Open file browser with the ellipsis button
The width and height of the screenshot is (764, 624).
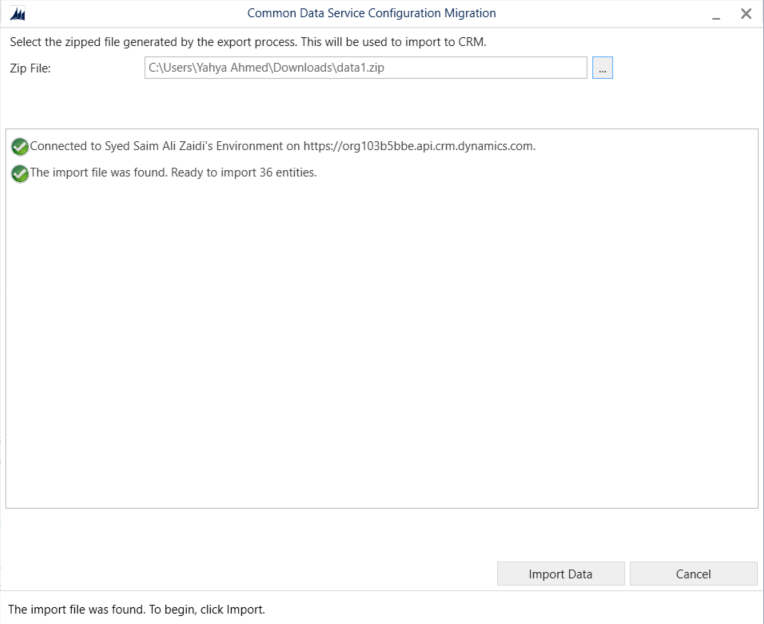click(x=602, y=68)
